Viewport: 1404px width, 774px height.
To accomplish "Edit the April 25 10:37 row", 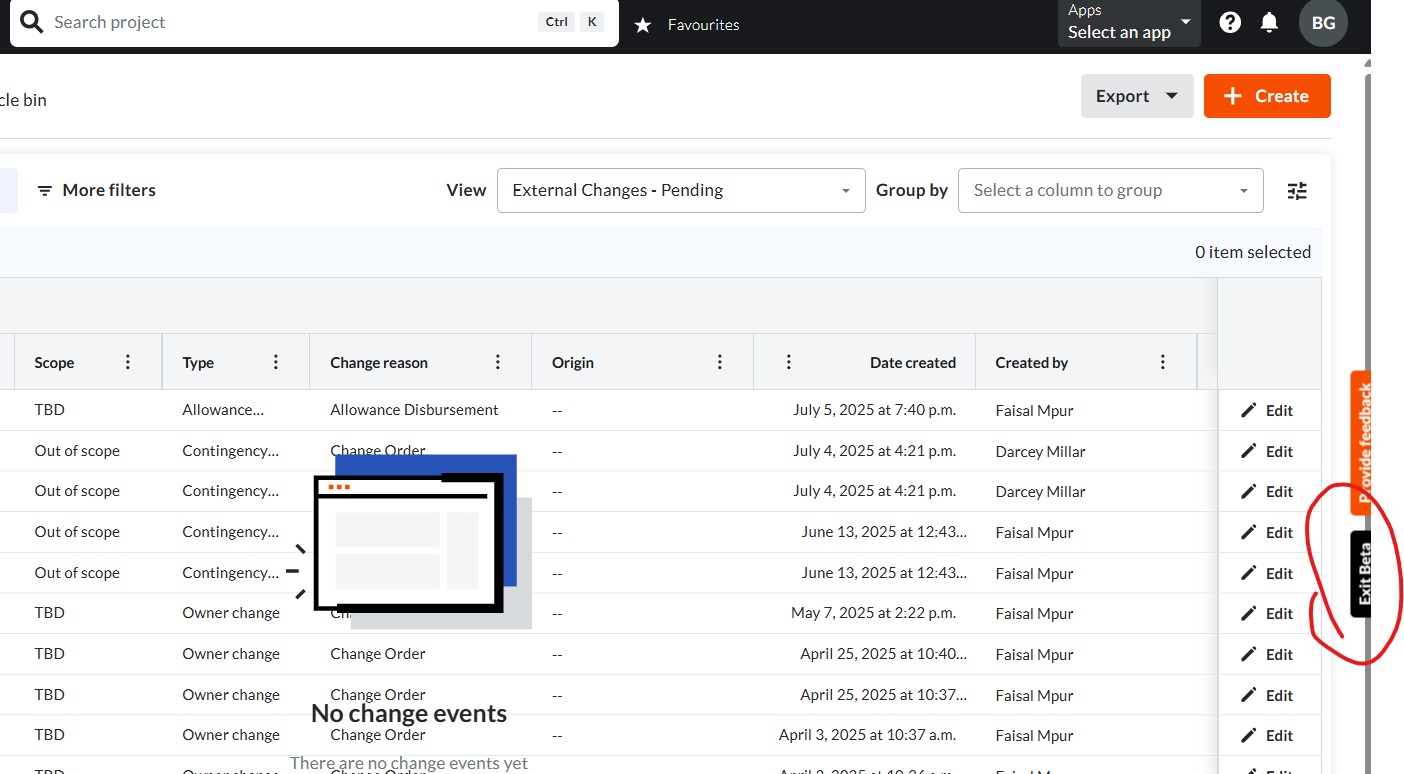I will (1267, 695).
